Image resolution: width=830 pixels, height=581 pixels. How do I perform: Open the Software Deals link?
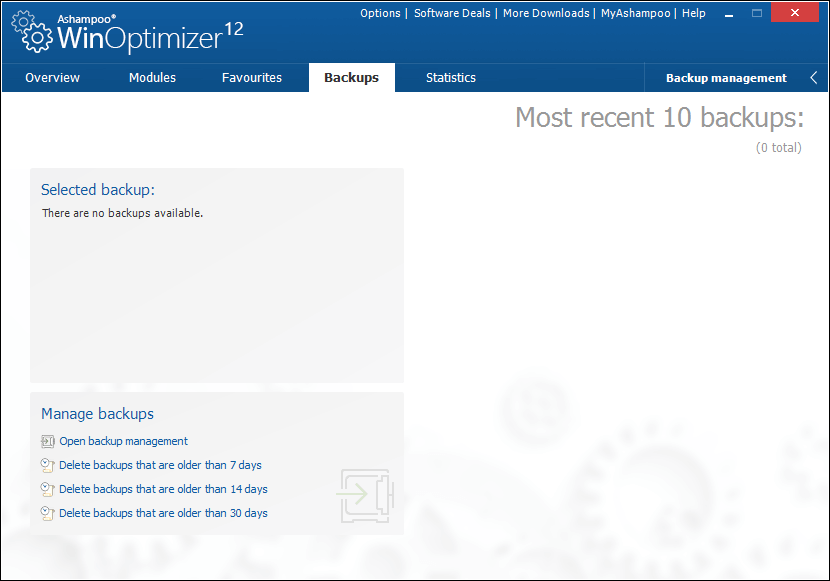click(452, 13)
